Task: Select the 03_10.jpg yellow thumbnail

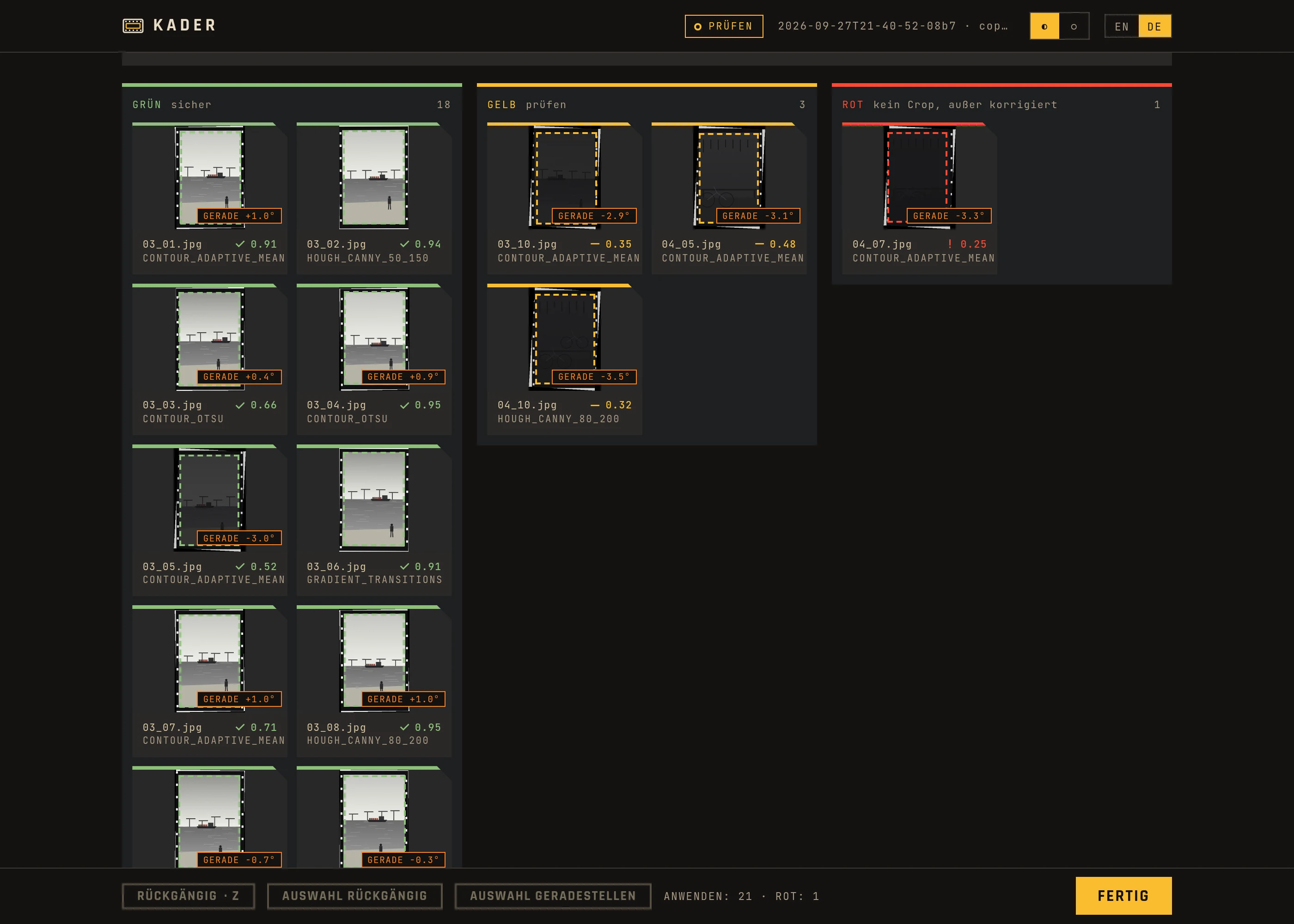Action: tap(565, 177)
